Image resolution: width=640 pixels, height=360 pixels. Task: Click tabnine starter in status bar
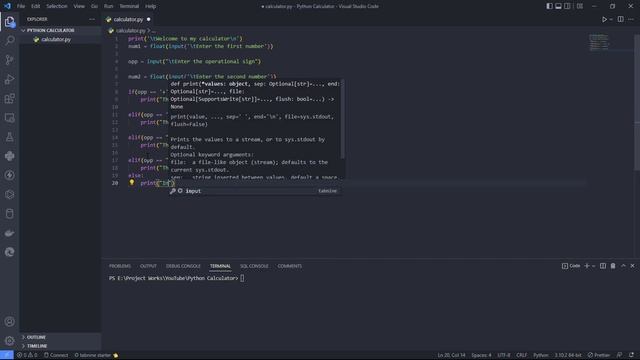pyautogui.click(x=96, y=355)
